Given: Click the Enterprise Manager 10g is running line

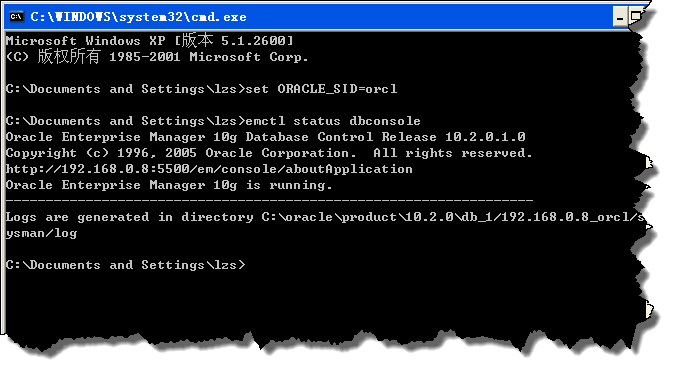Looking at the screenshot, I should [169, 185].
